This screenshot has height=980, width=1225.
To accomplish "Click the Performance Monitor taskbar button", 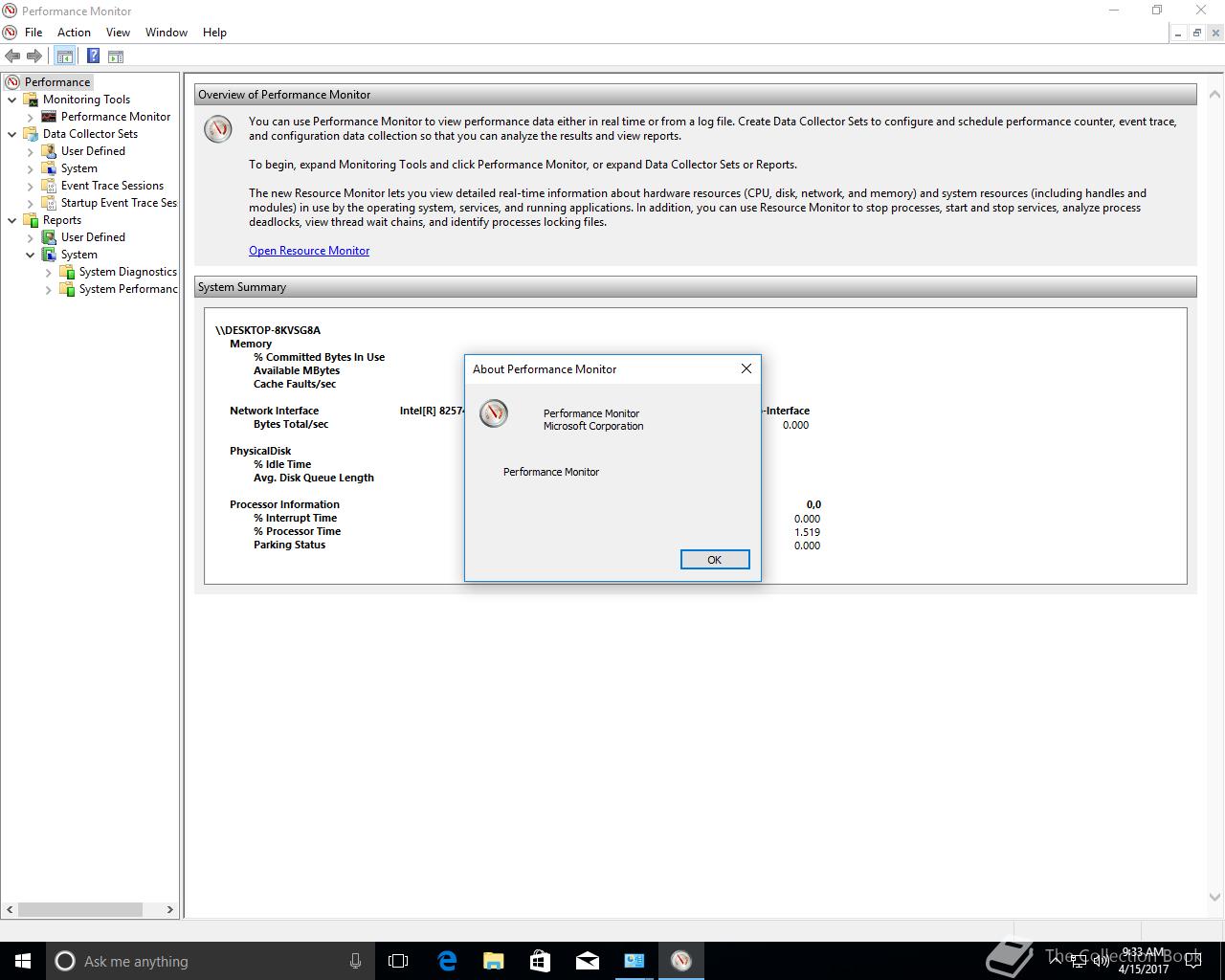I will 681,961.
